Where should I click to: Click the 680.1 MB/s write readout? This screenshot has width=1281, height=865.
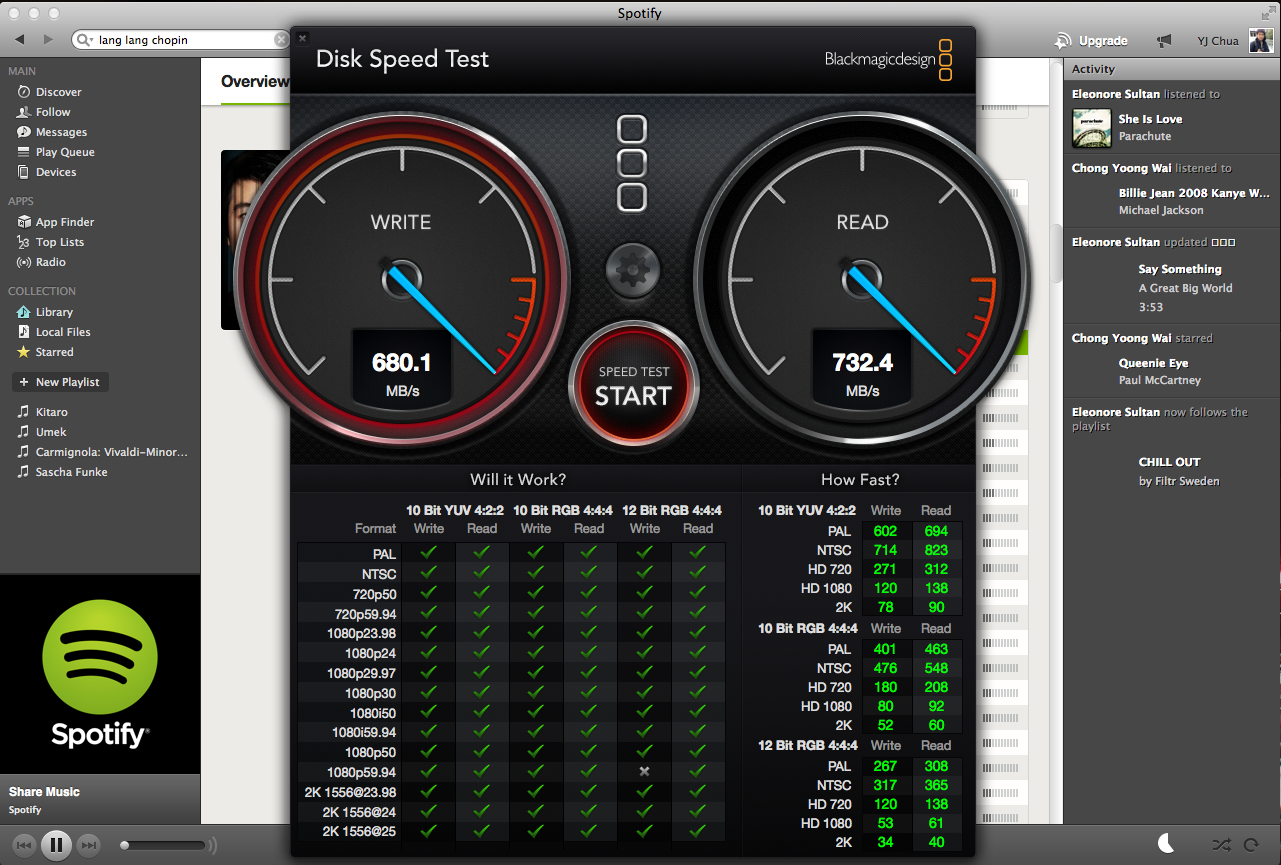point(401,372)
